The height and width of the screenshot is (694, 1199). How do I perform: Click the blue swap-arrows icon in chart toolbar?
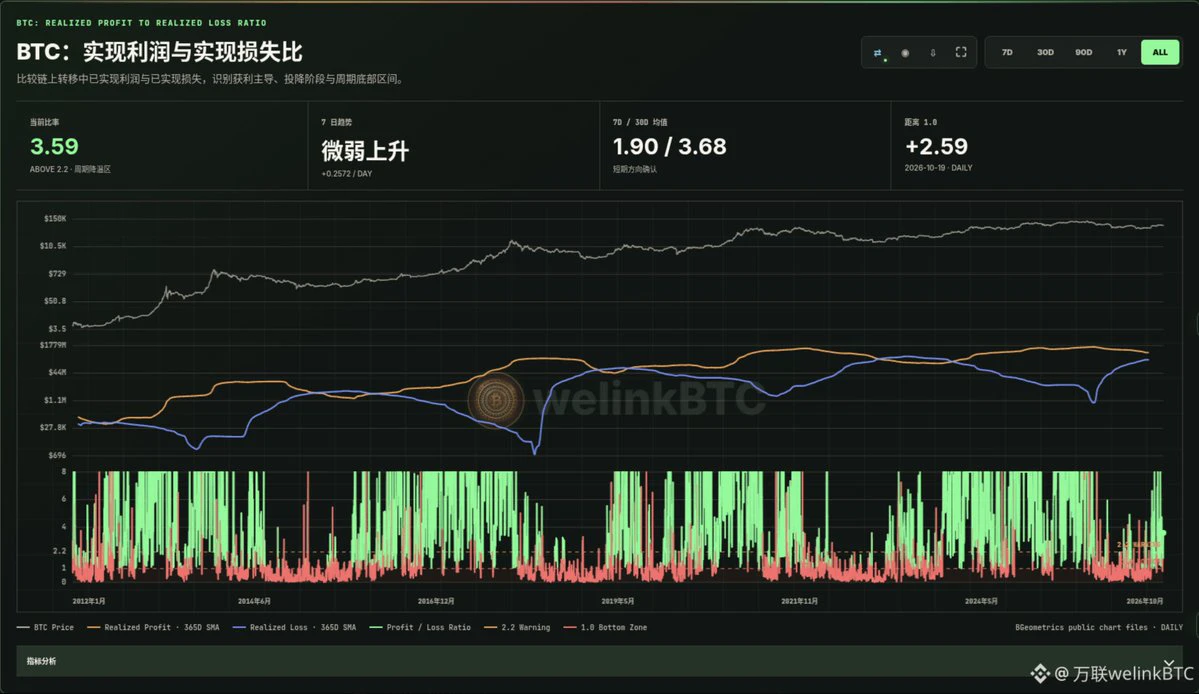878,53
